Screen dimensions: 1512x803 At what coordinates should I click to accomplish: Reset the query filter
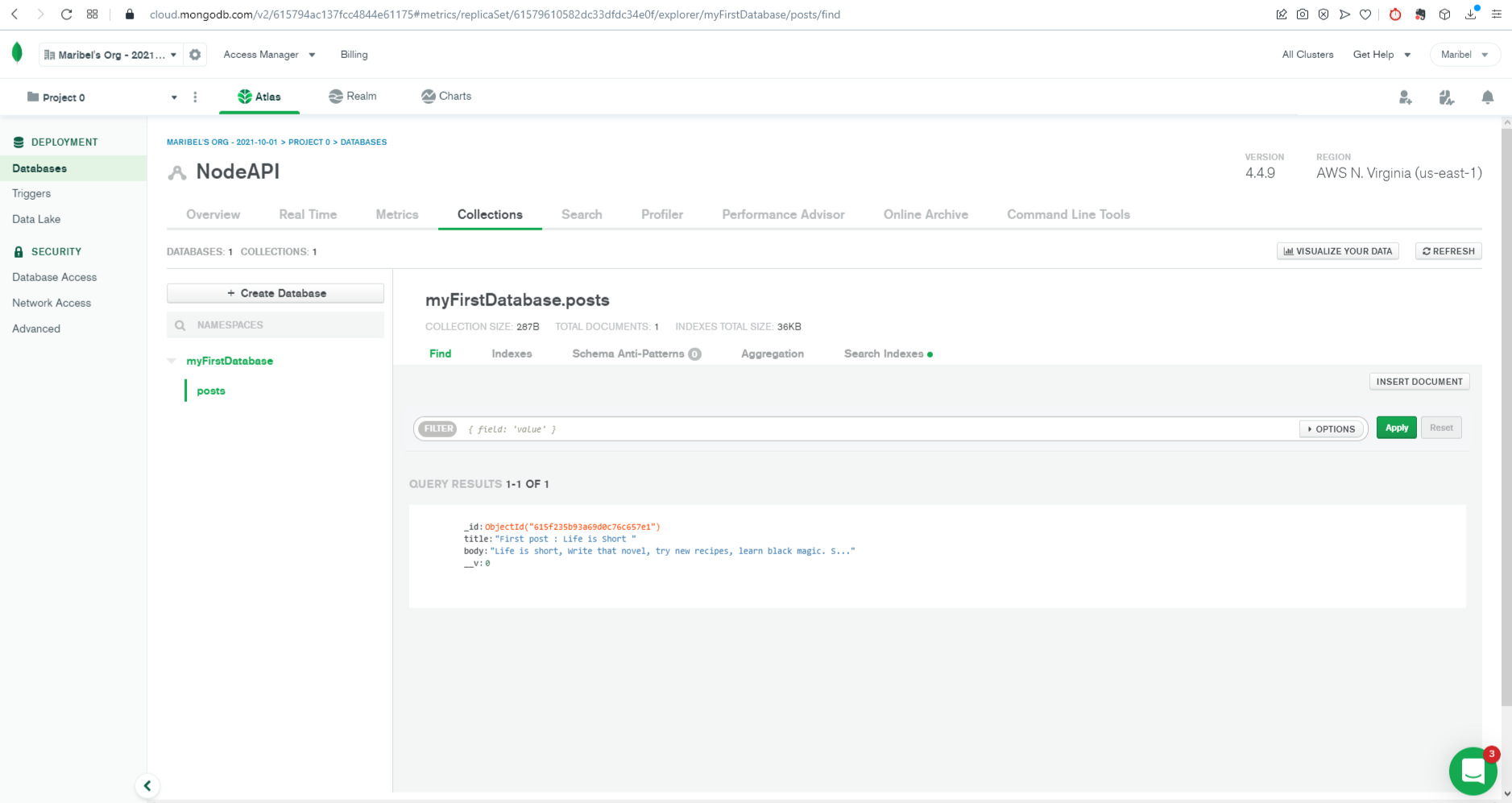coord(1441,428)
